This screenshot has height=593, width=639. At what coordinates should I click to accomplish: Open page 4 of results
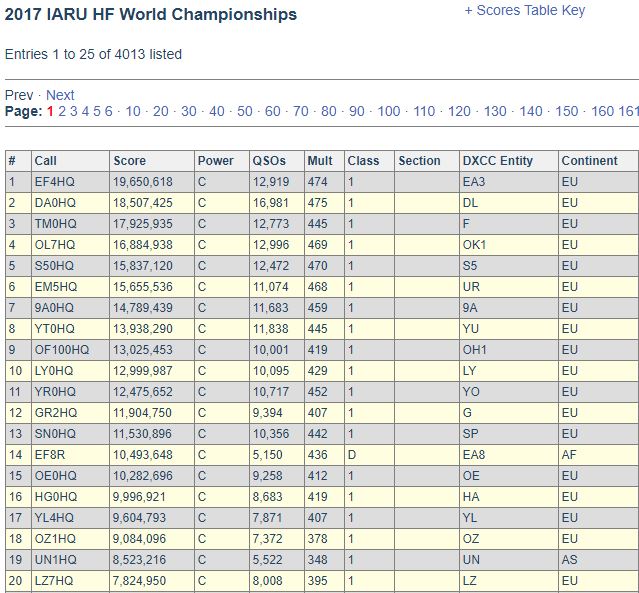pos(85,111)
